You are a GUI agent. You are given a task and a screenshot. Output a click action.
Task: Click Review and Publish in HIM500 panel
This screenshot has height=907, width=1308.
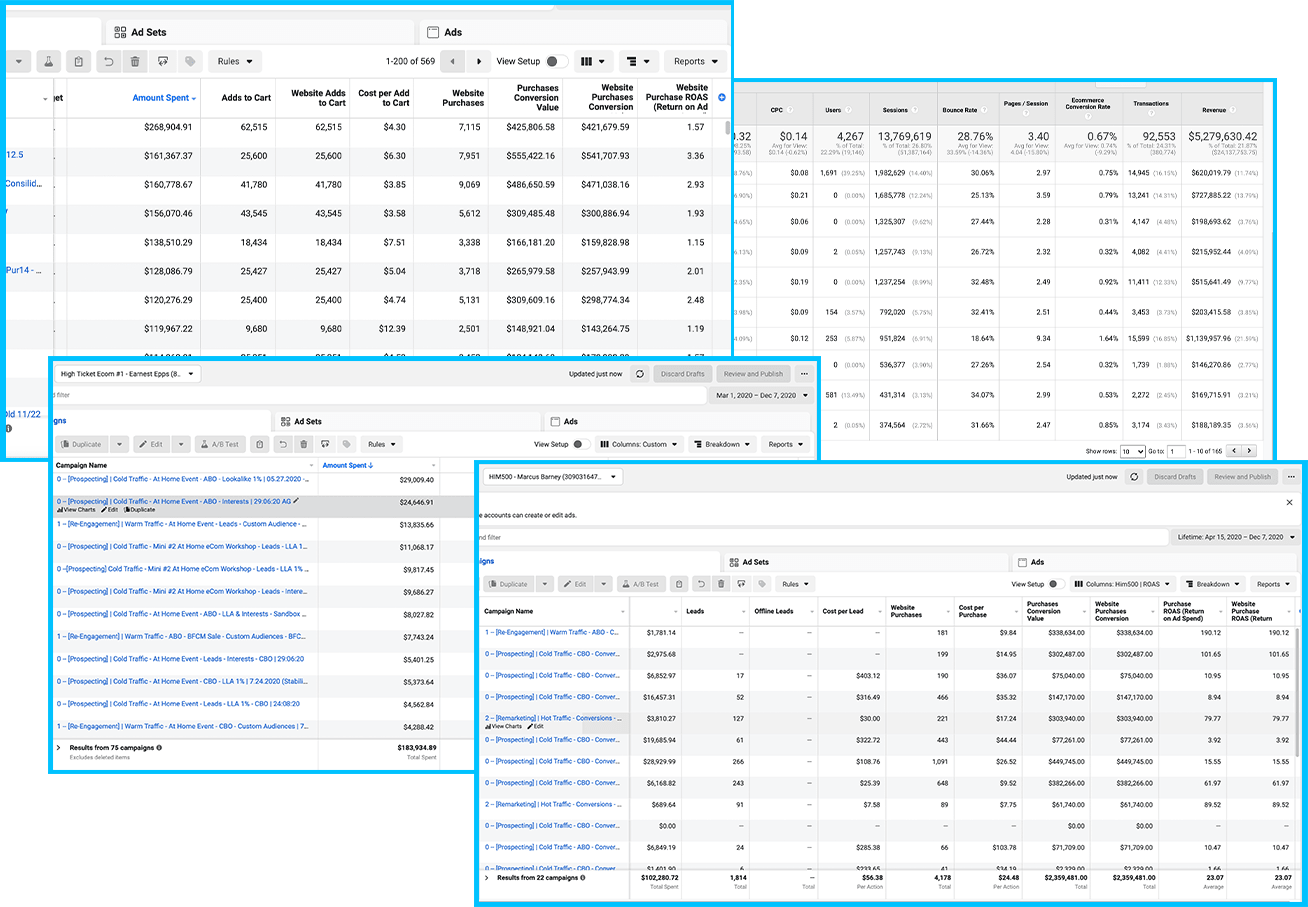tap(1242, 477)
